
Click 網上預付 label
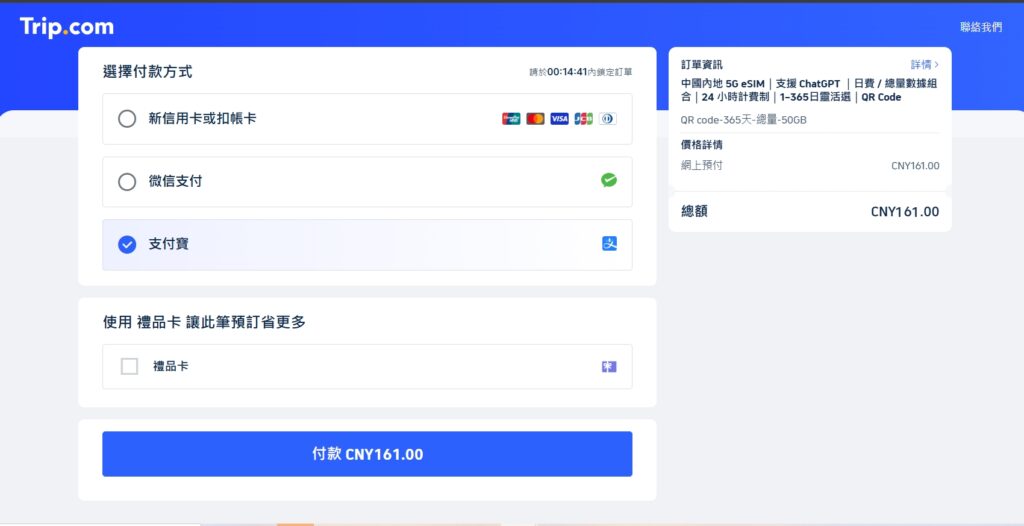pyautogui.click(x=701, y=165)
